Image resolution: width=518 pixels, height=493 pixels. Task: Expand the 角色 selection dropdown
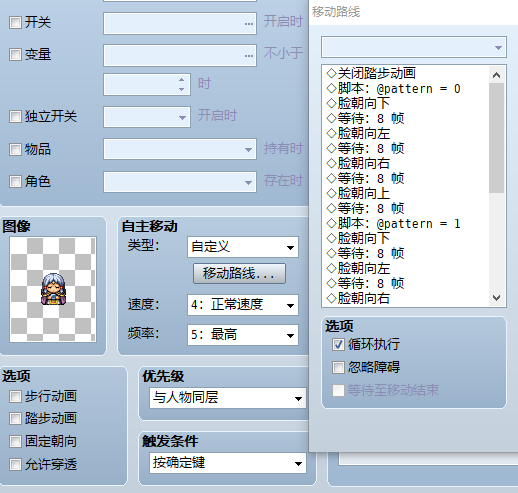[x=180, y=182]
